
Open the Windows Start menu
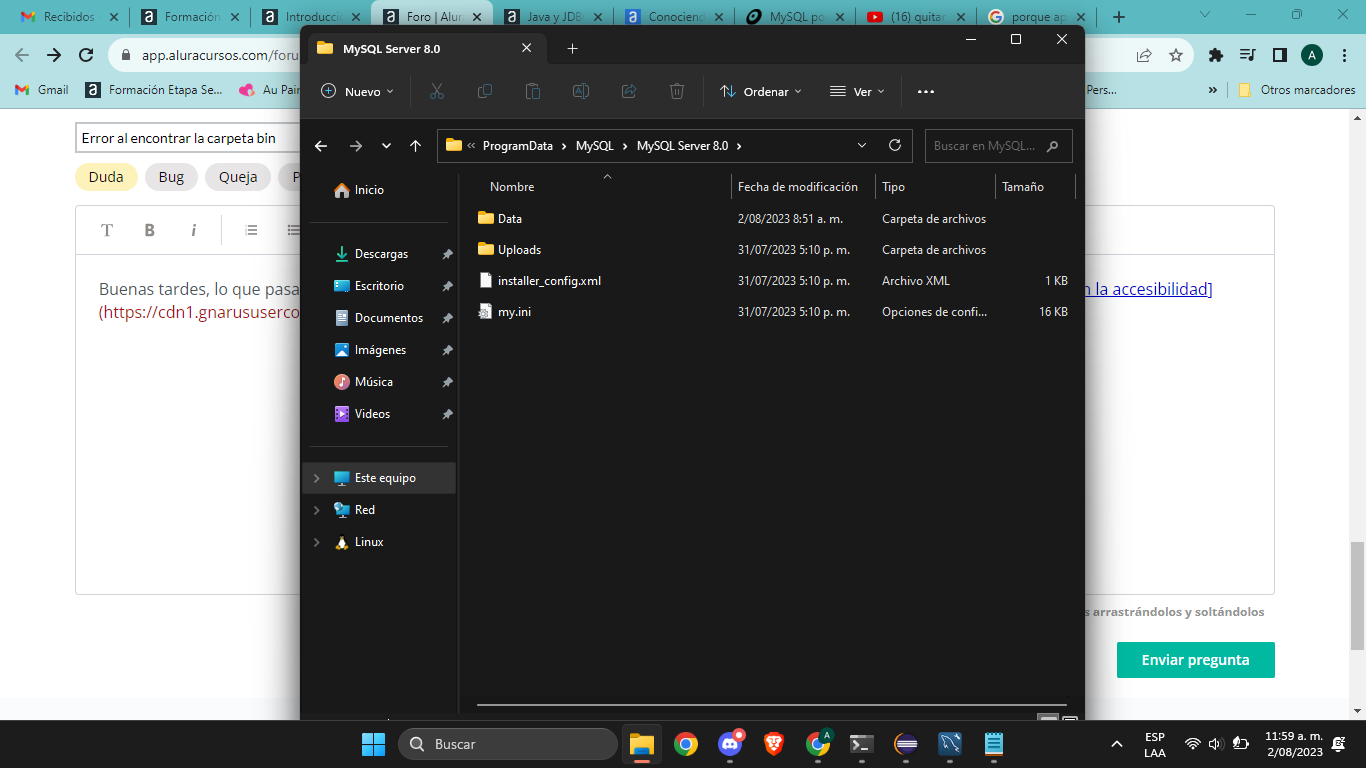coord(373,744)
